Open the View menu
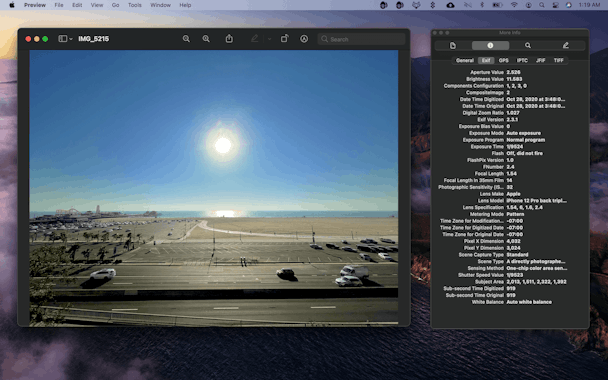608x380 pixels. (97, 5)
